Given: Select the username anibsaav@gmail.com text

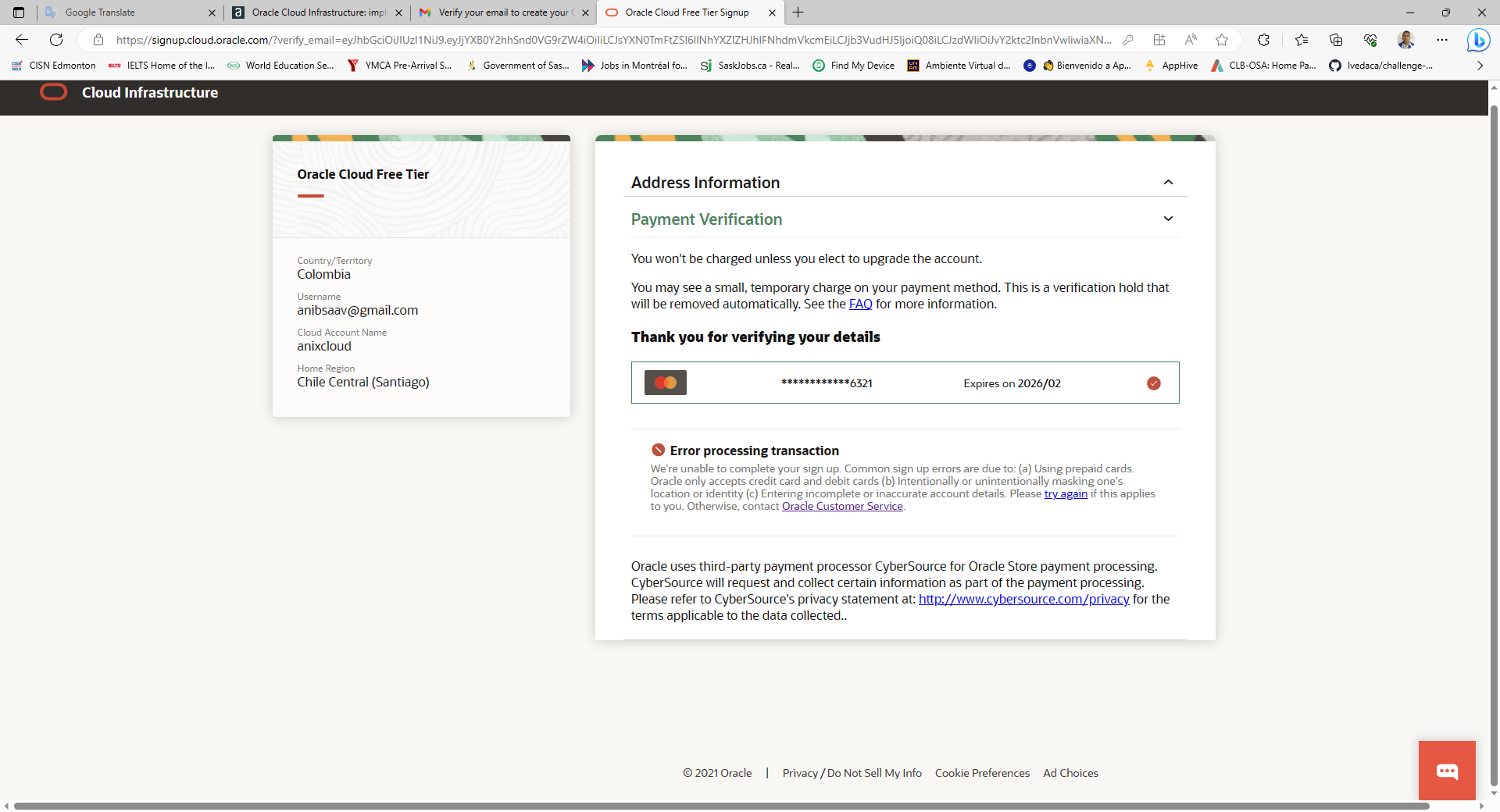Looking at the screenshot, I should point(357,310).
